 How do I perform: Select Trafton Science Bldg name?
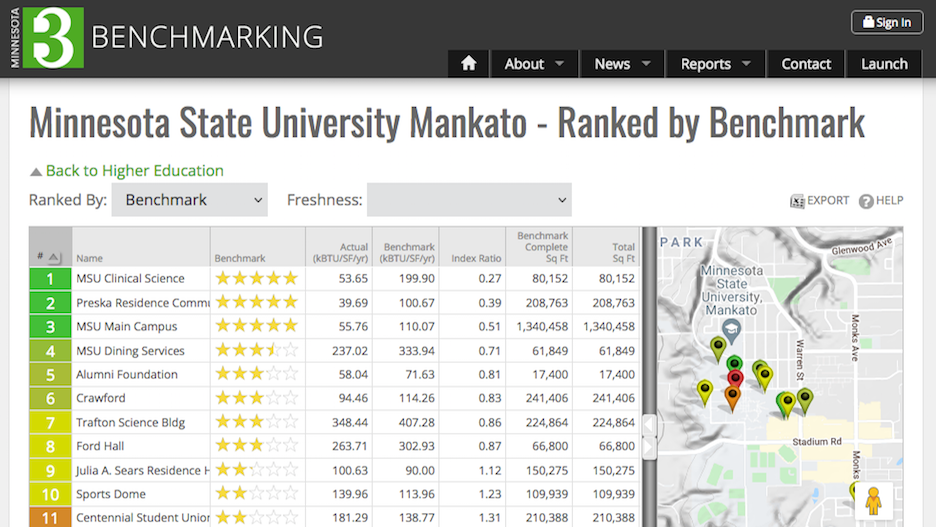point(130,423)
